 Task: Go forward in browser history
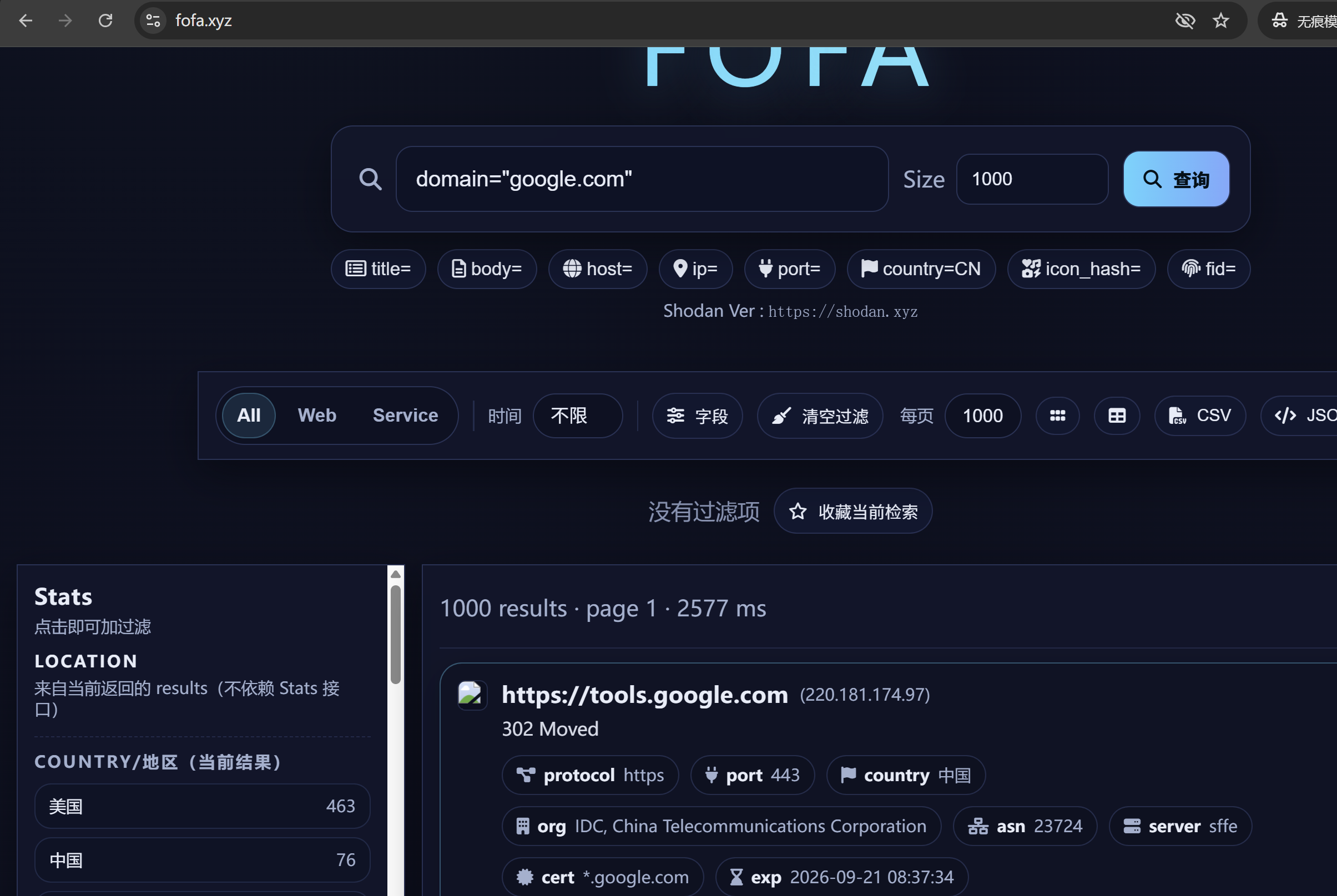65,21
